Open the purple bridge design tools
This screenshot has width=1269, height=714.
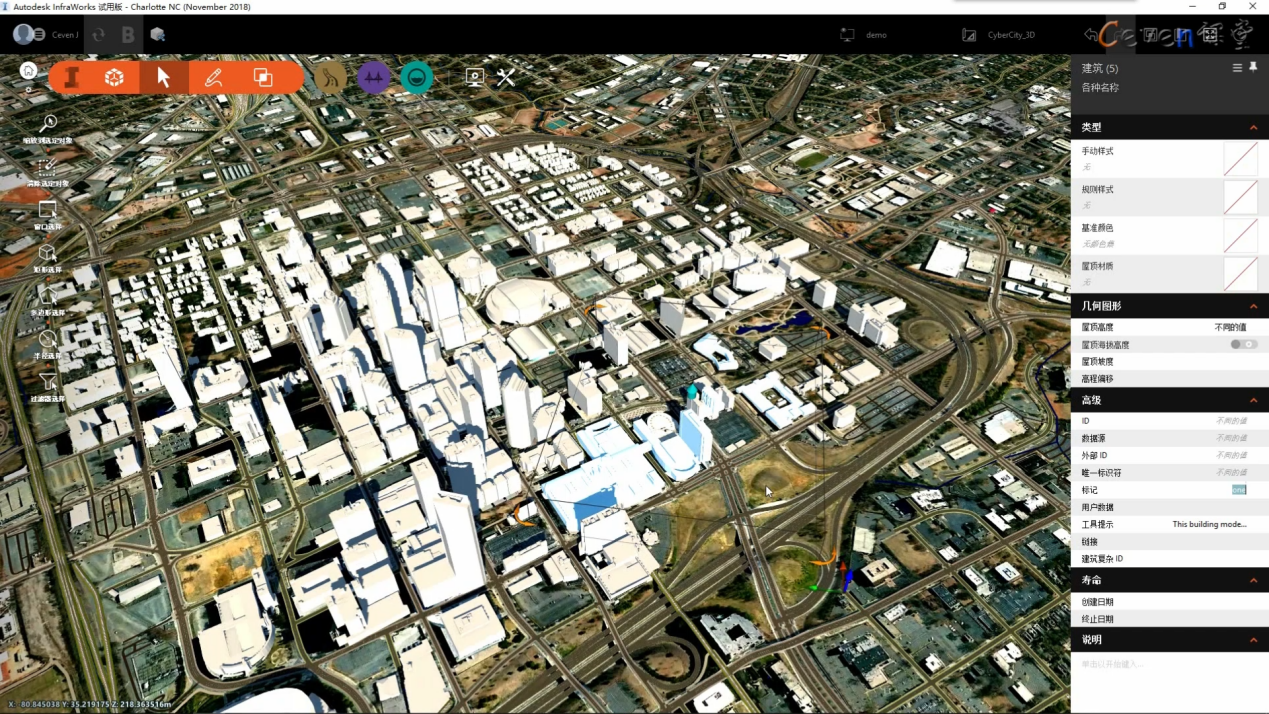[x=374, y=77]
